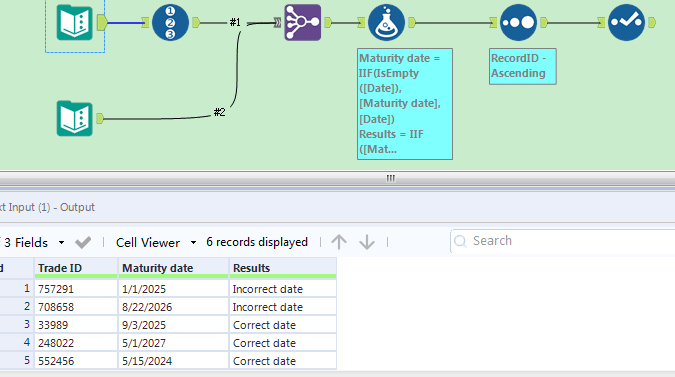Image resolution: width=675 pixels, height=377 pixels.
Task: Select the Sort tool
Action: pyautogui.click(x=518, y=22)
